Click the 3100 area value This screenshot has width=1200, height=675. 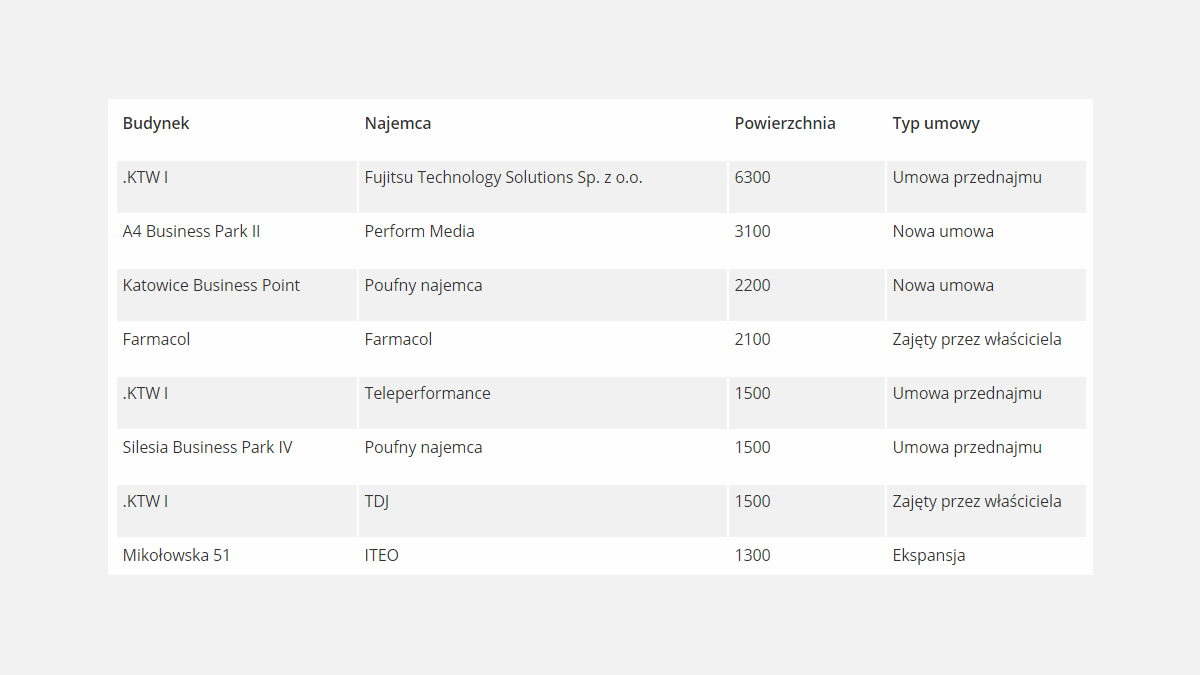click(752, 232)
